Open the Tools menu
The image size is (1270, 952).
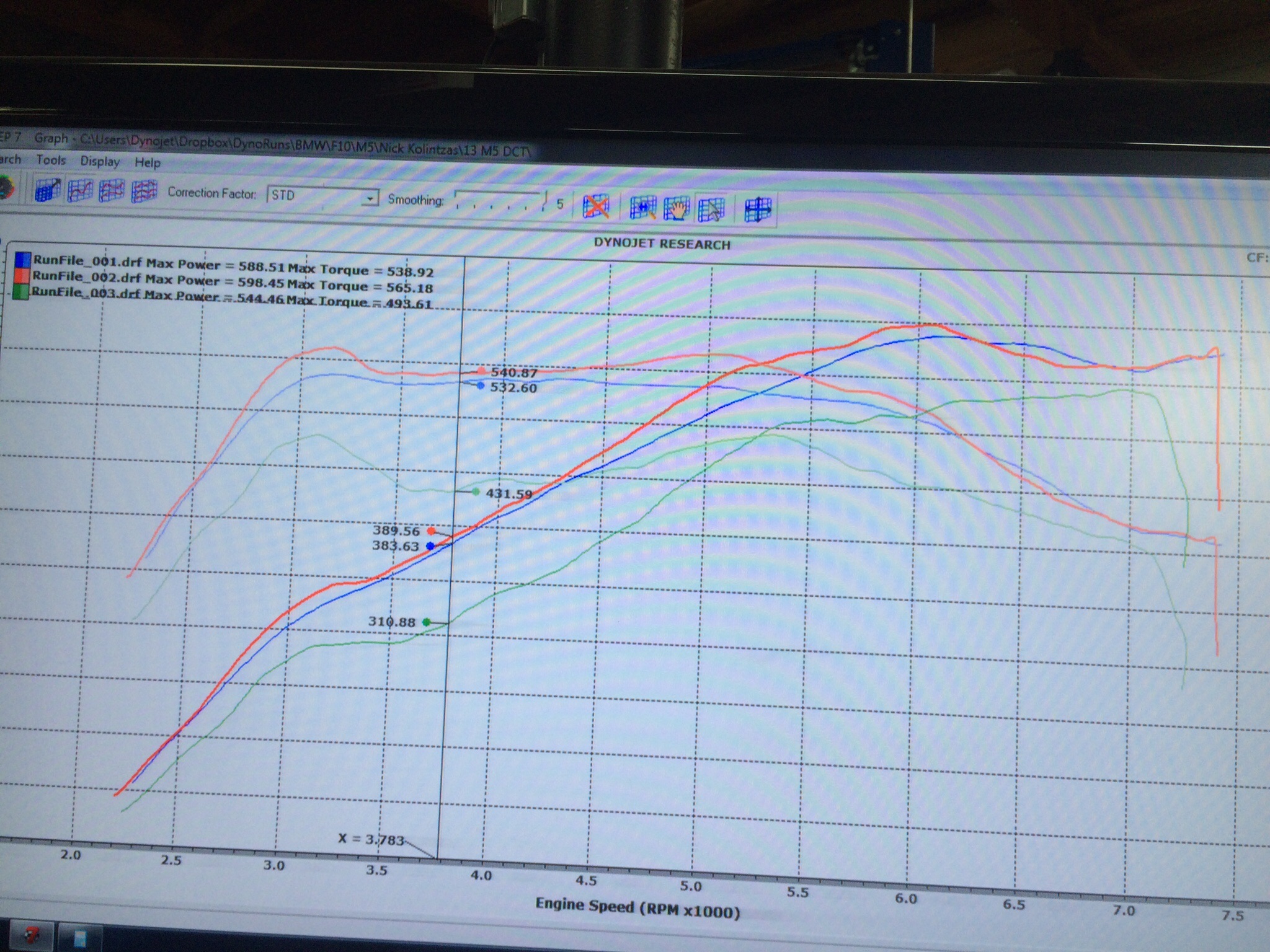[51, 160]
